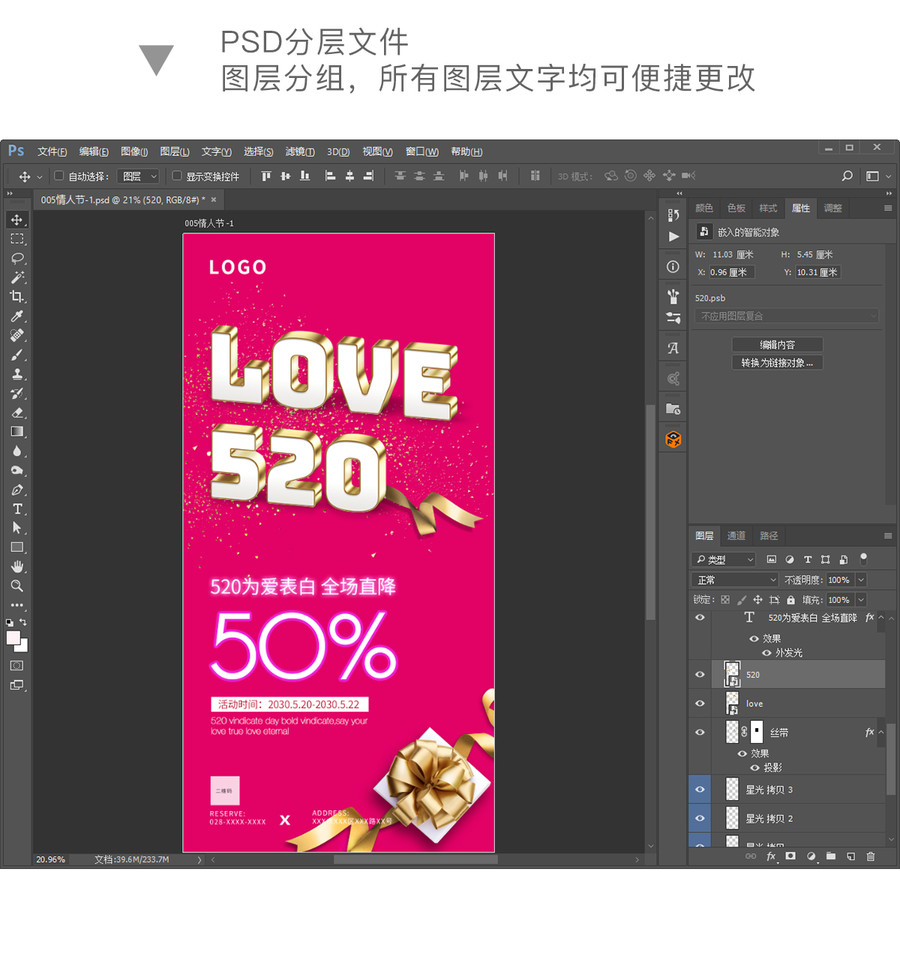The image size is (900, 974).
Task: Enable the 自动选择 checkbox
Action: [x=59, y=176]
